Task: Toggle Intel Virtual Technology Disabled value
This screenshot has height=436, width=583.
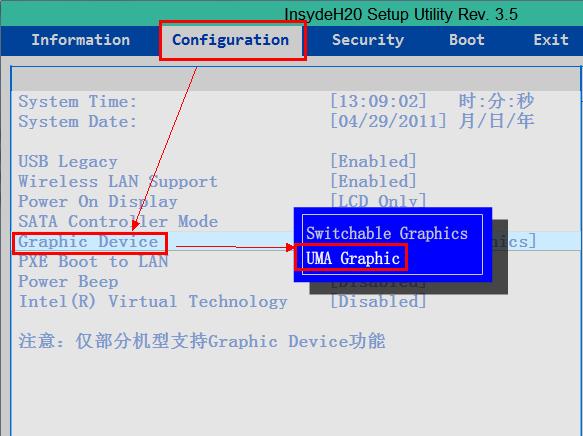Action: click(378, 301)
